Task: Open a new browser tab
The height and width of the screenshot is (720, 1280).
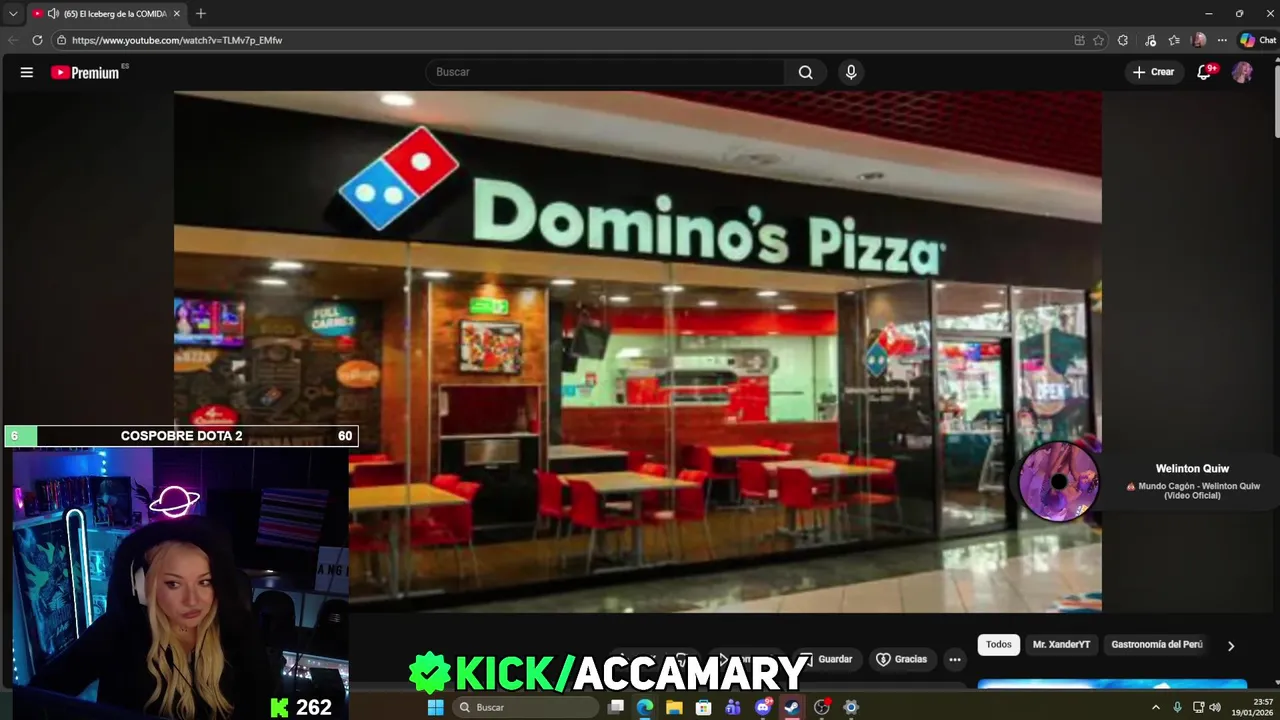Action: coord(201,14)
